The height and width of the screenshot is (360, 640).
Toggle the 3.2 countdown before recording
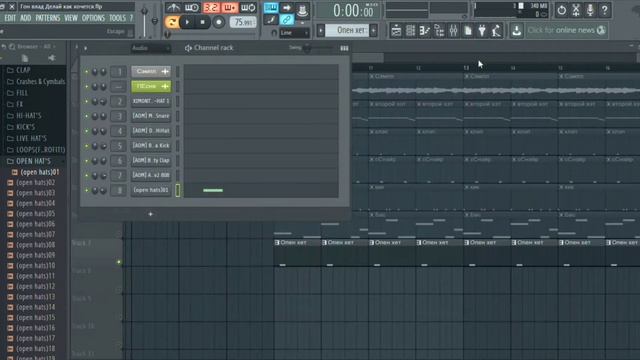[x=211, y=7]
